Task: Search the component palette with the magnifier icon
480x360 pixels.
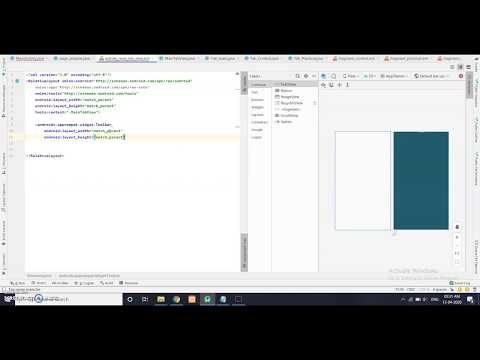Action: 298,76
